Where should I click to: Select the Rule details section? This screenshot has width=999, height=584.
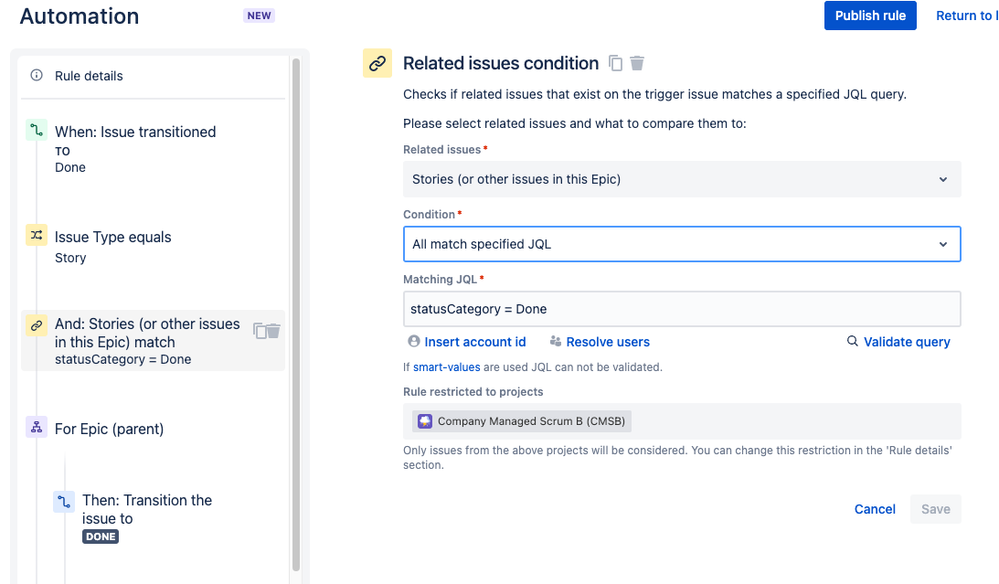pyautogui.click(x=89, y=76)
